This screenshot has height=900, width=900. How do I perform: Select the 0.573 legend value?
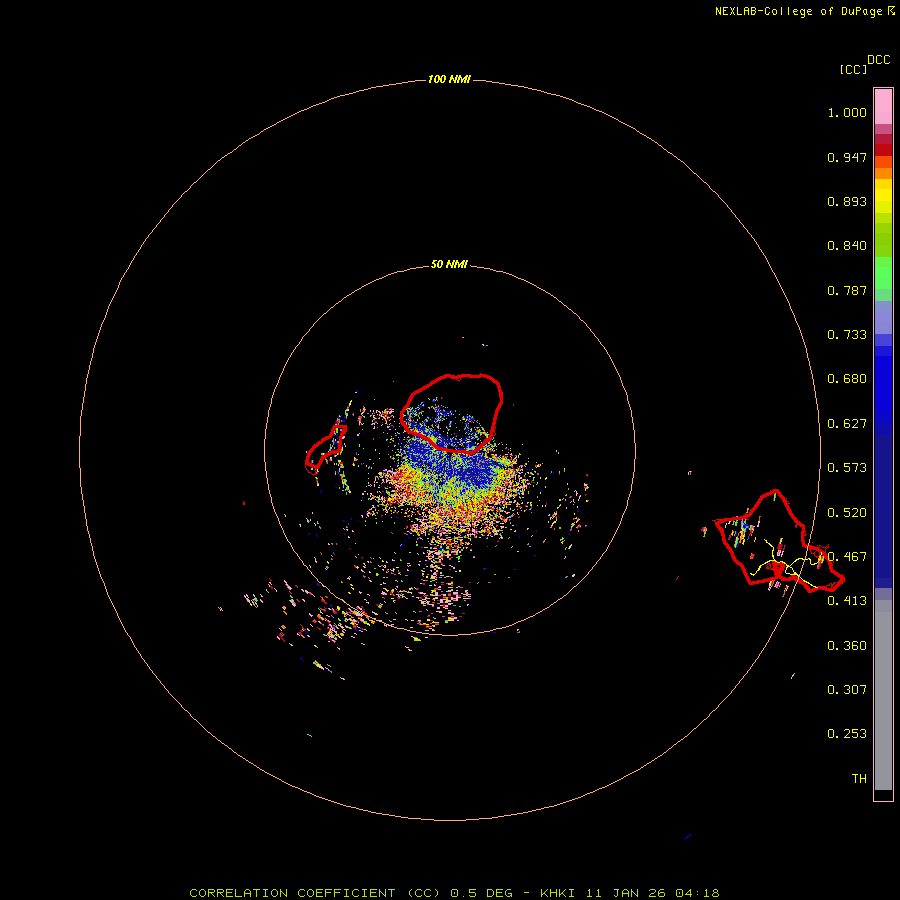[847, 468]
